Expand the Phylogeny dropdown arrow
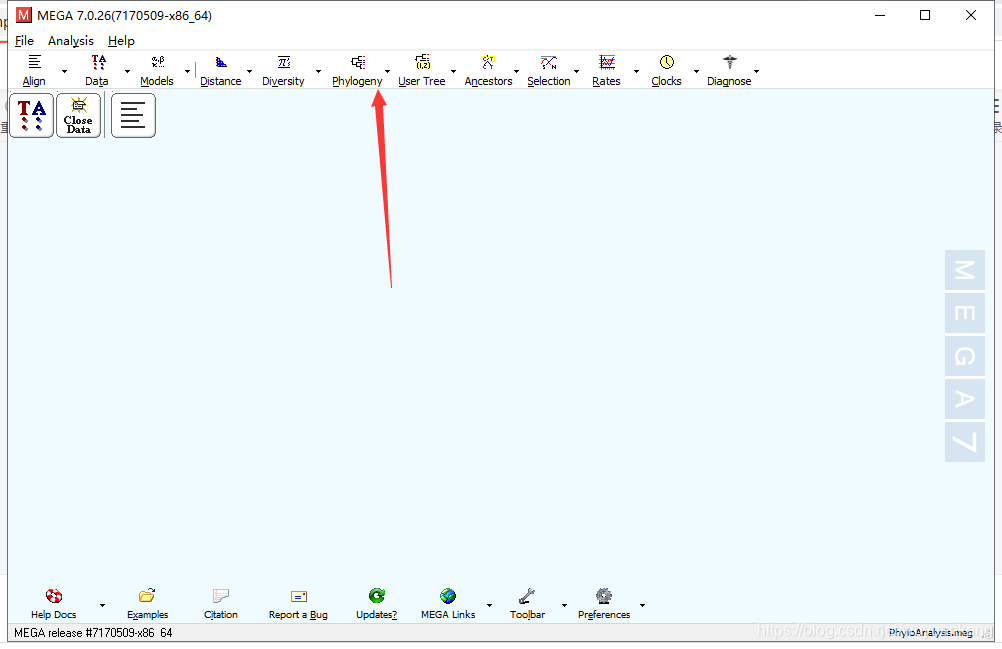 387,72
